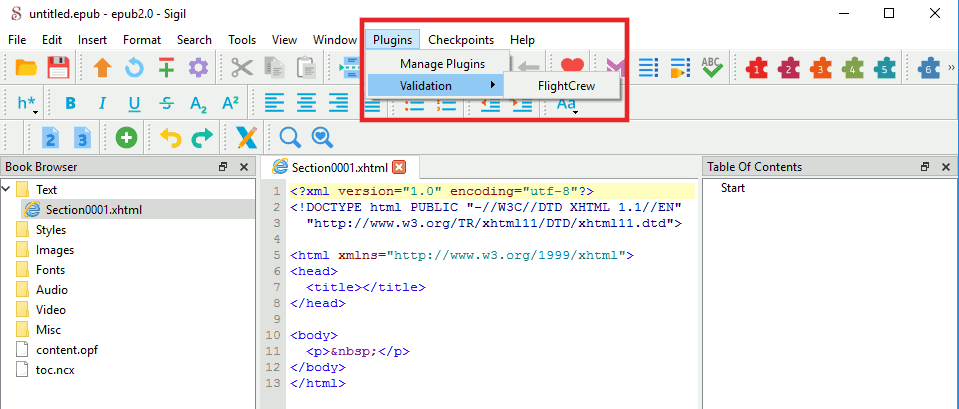Insert numbered list icon
Image resolution: width=959 pixels, height=409 pixels.
coord(446,104)
